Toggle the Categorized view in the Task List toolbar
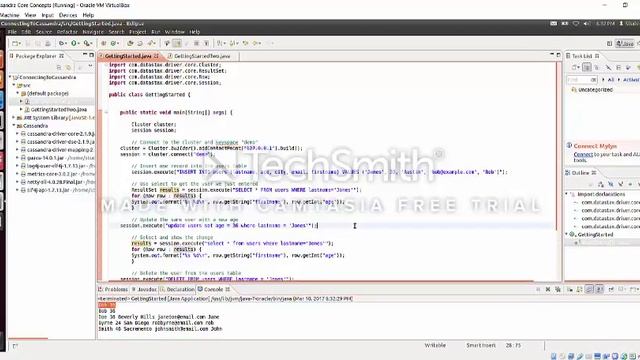 tap(587, 67)
